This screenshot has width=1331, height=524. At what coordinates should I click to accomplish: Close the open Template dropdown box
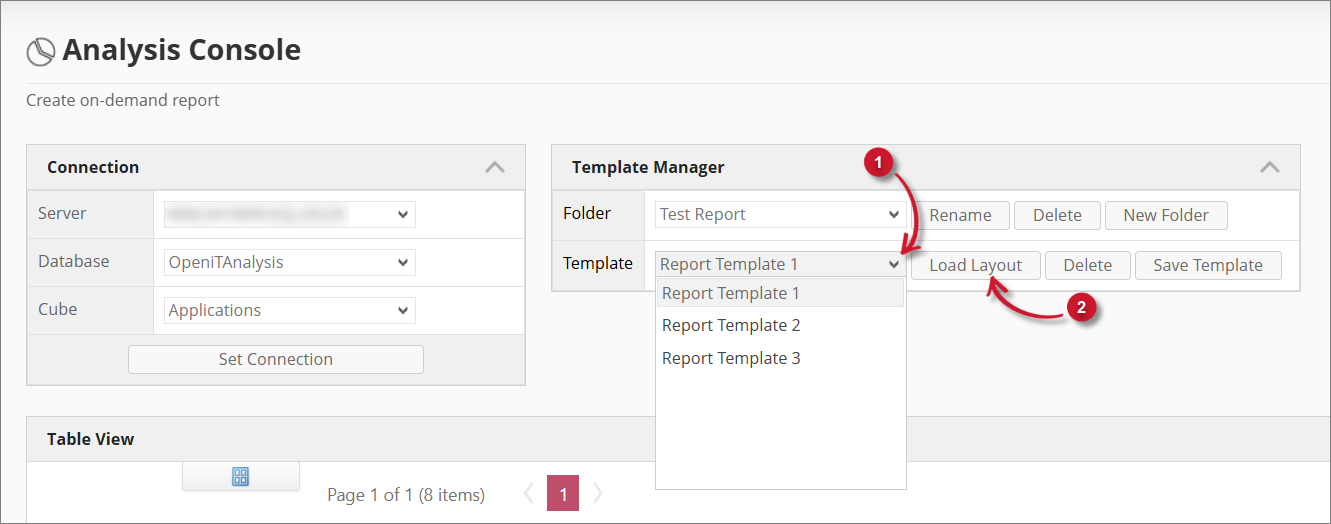pos(780,264)
